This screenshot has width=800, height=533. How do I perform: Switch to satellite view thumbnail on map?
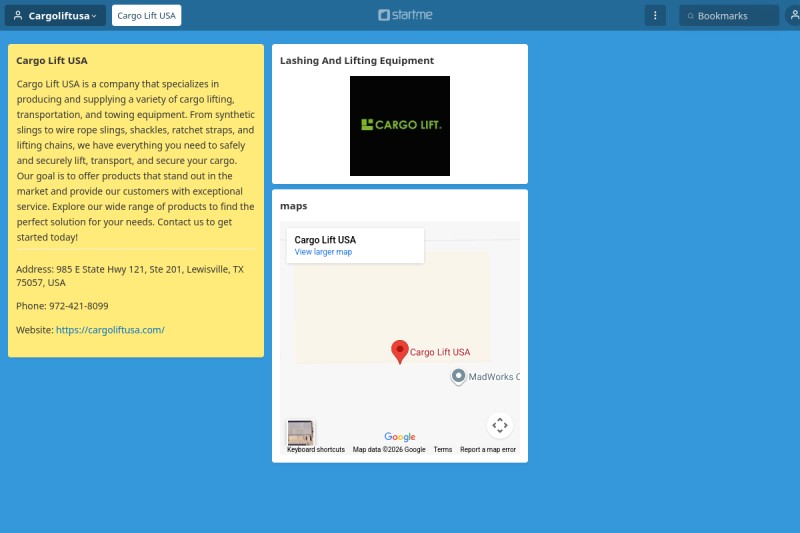300,433
